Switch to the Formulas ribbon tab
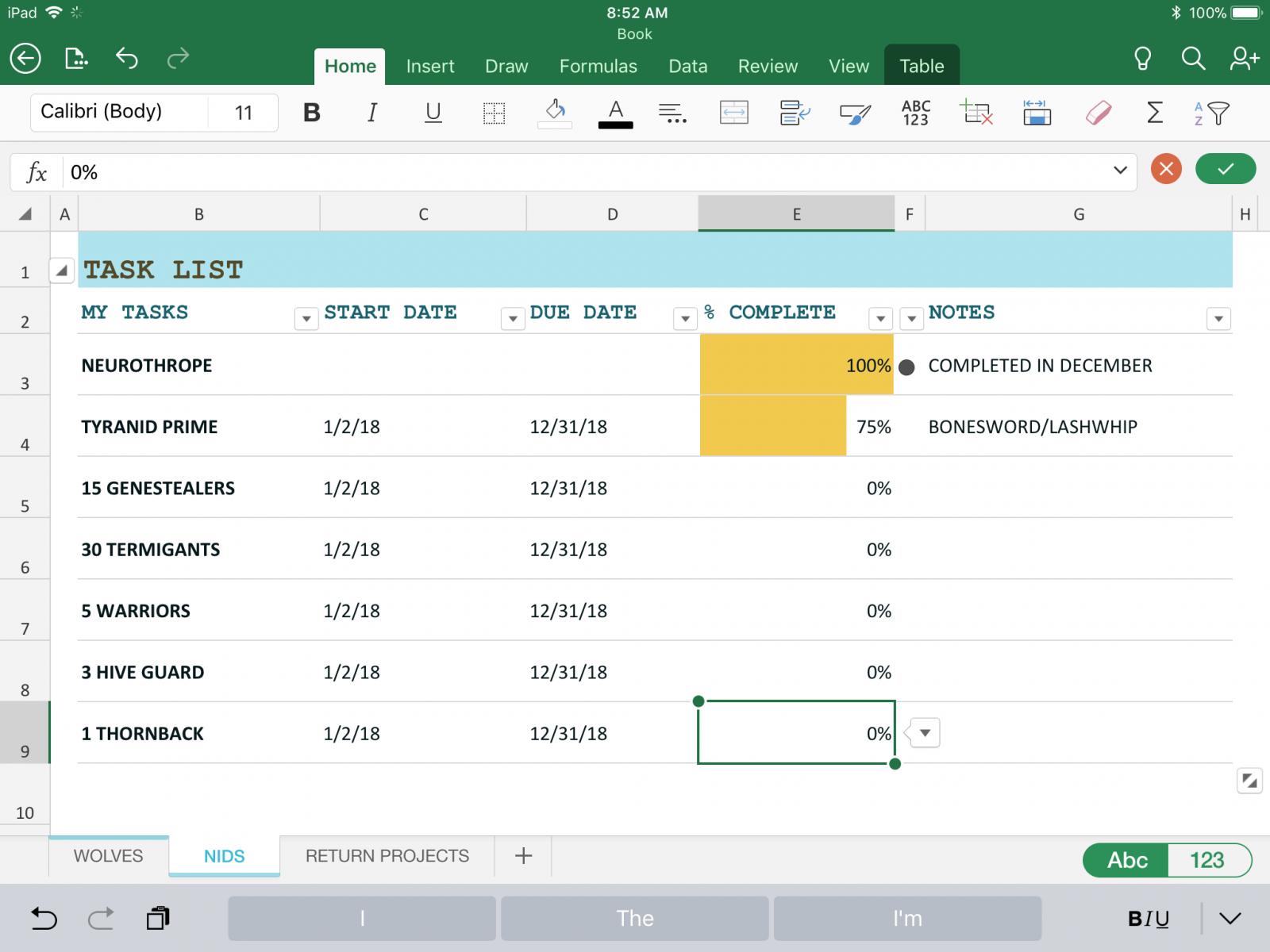The height and width of the screenshot is (952, 1270). [598, 67]
